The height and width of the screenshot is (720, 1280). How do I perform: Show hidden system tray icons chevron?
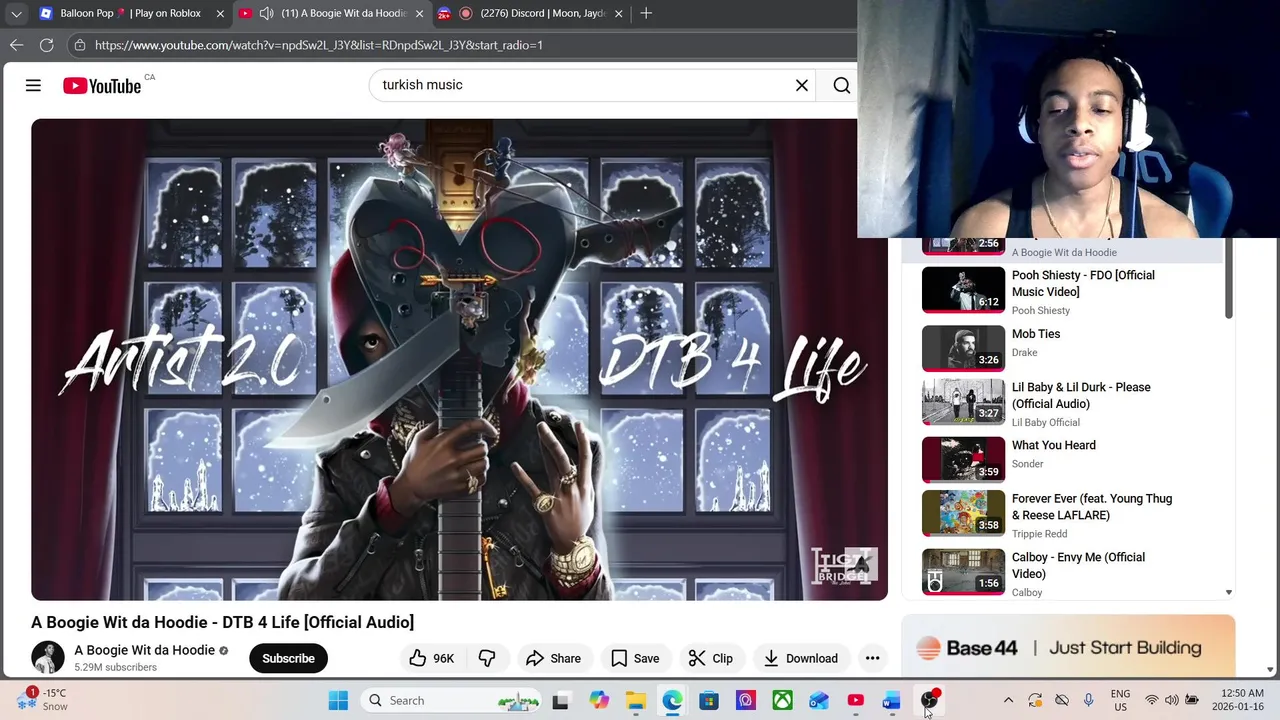pos(1008,700)
